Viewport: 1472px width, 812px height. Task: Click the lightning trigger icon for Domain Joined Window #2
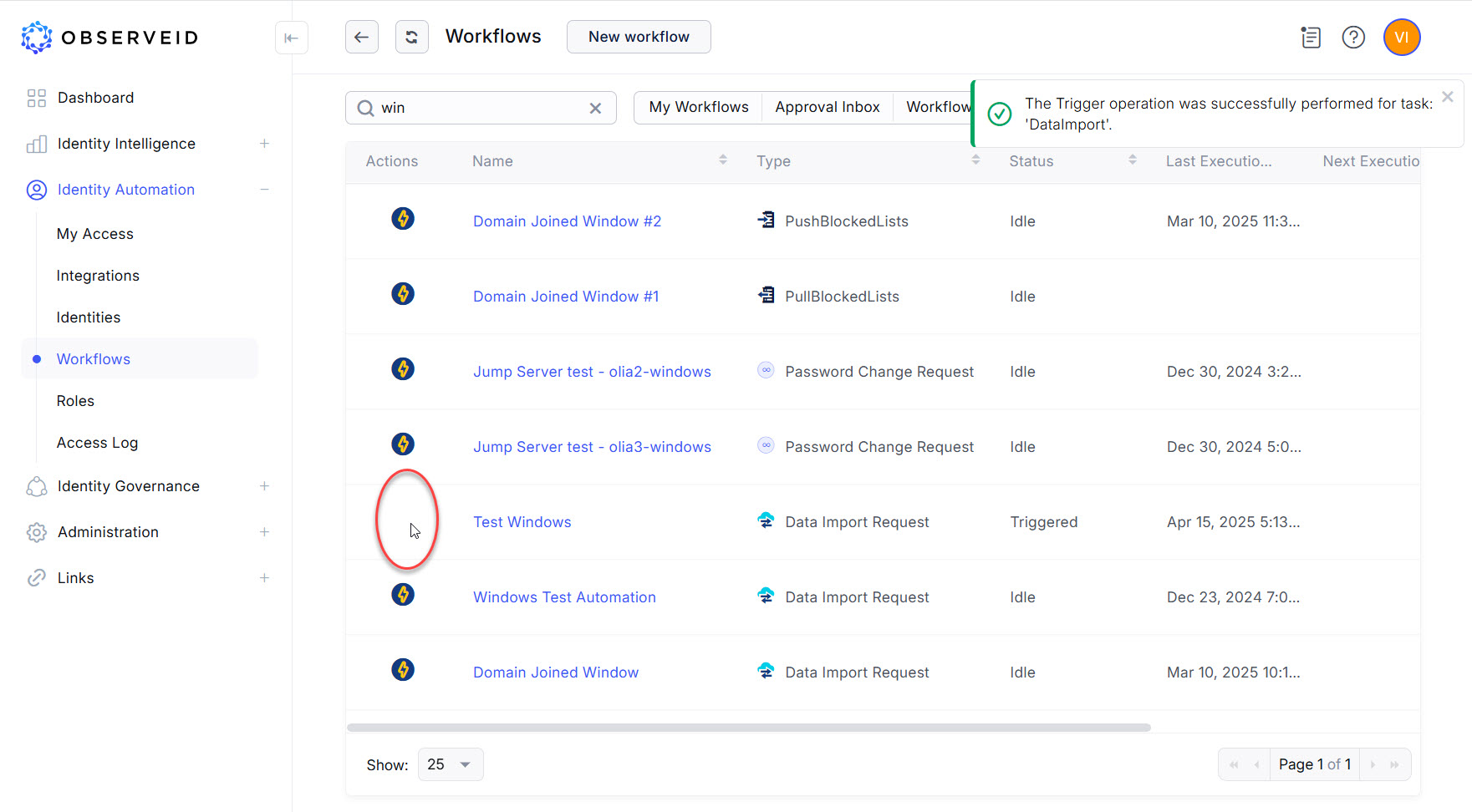tap(403, 219)
